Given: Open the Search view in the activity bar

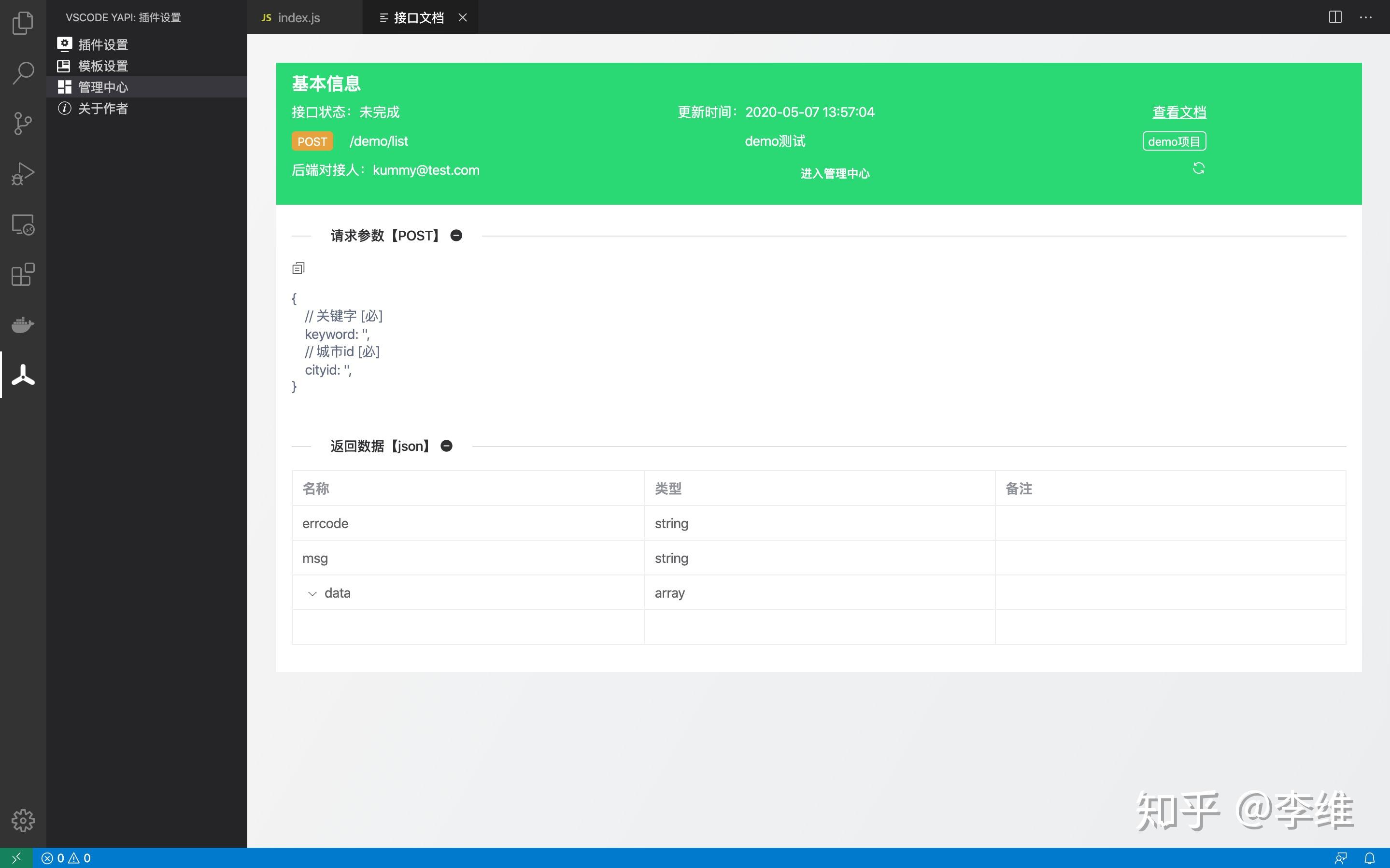Looking at the screenshot, I should (x=22, y=73).
